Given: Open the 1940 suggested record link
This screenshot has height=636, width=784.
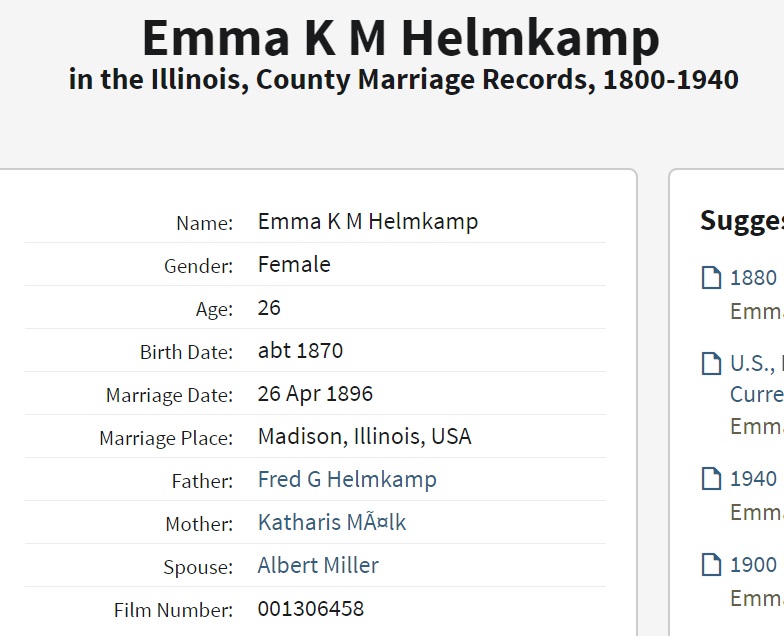Looking at the screenshot, I should coord(755,479).
